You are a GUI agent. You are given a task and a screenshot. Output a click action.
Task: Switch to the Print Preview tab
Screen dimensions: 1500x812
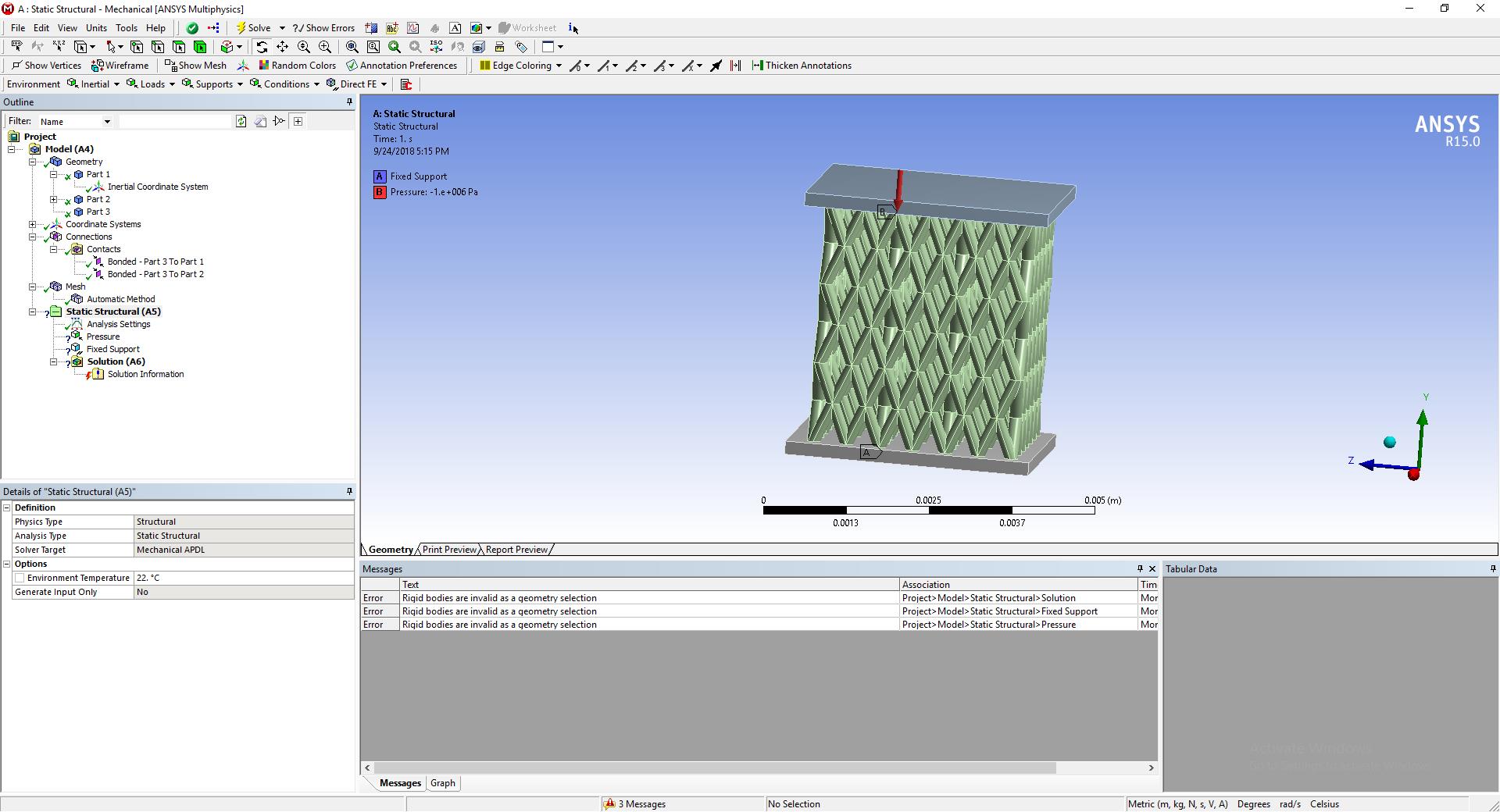click(x=449, y=550)
